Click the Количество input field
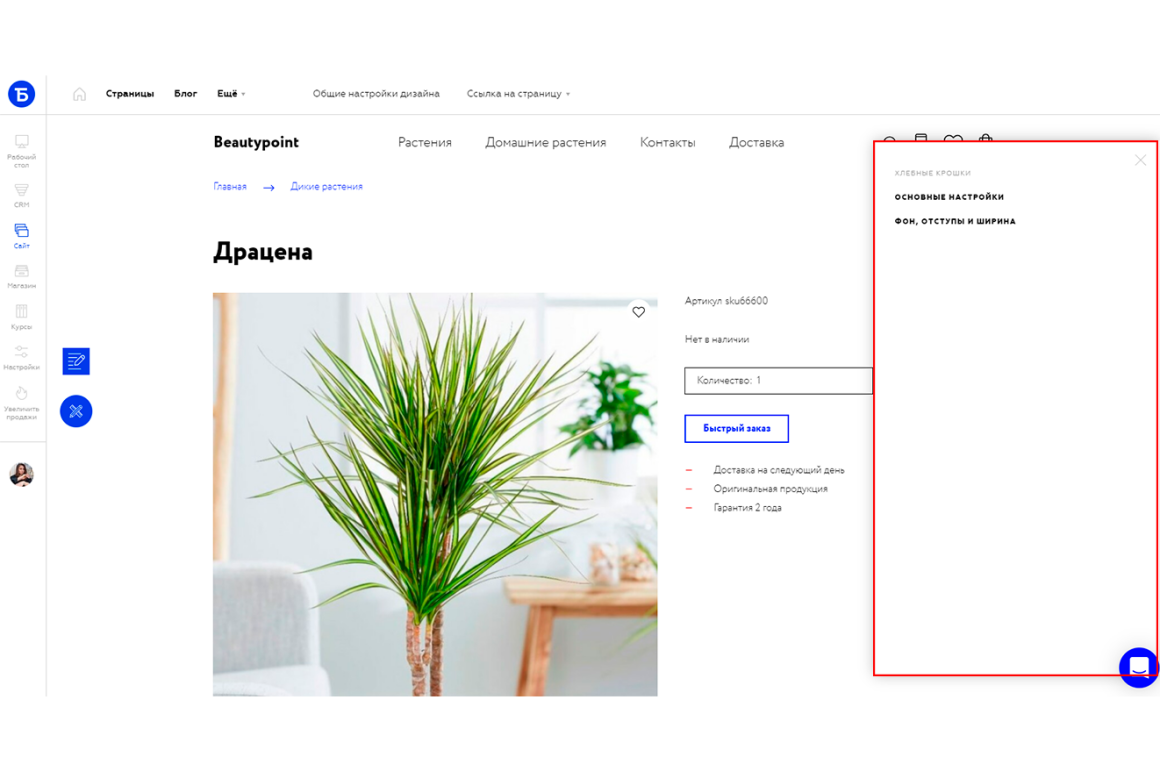This screenshot has width=1160, height=771. pyautogui.click(x=778, y=380)
